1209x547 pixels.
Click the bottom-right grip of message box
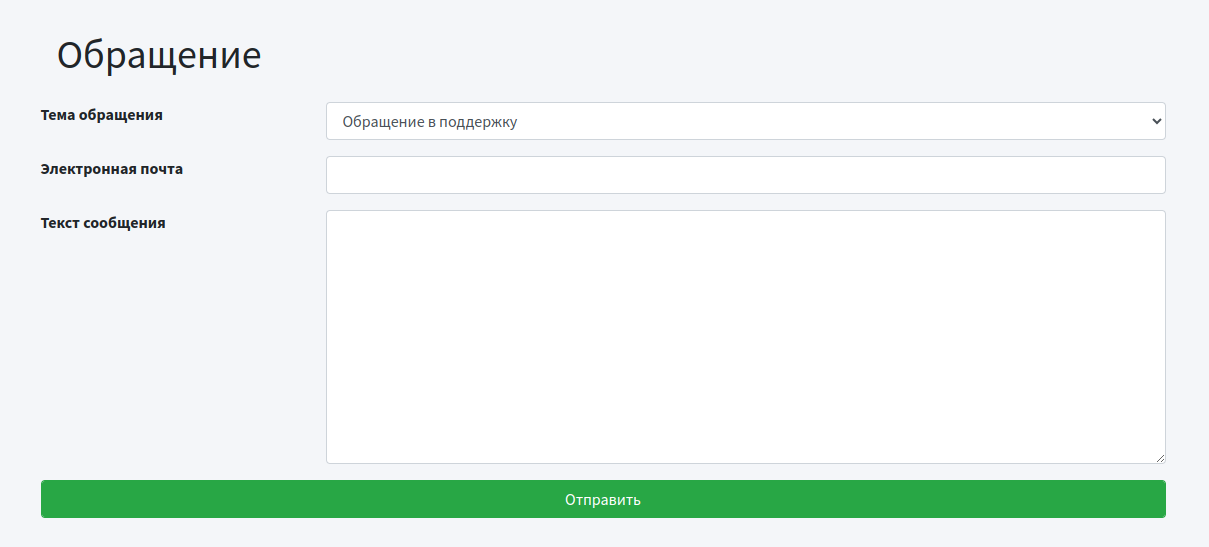[x=1160, y=458]
